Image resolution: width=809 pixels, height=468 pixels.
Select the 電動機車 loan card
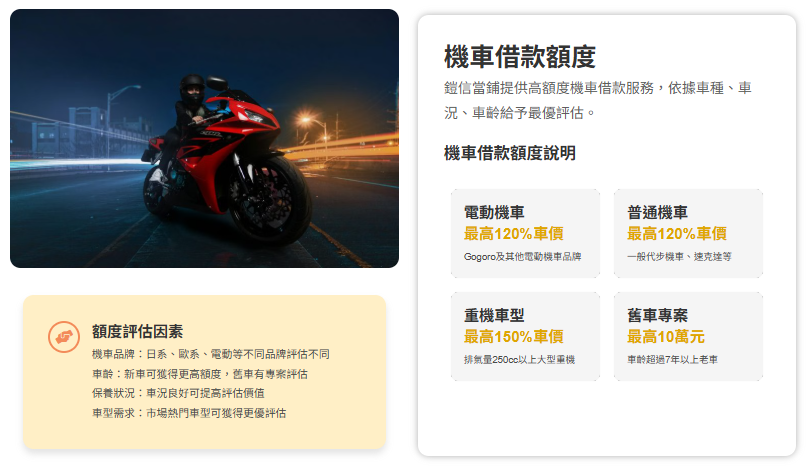tap(525, 234)
